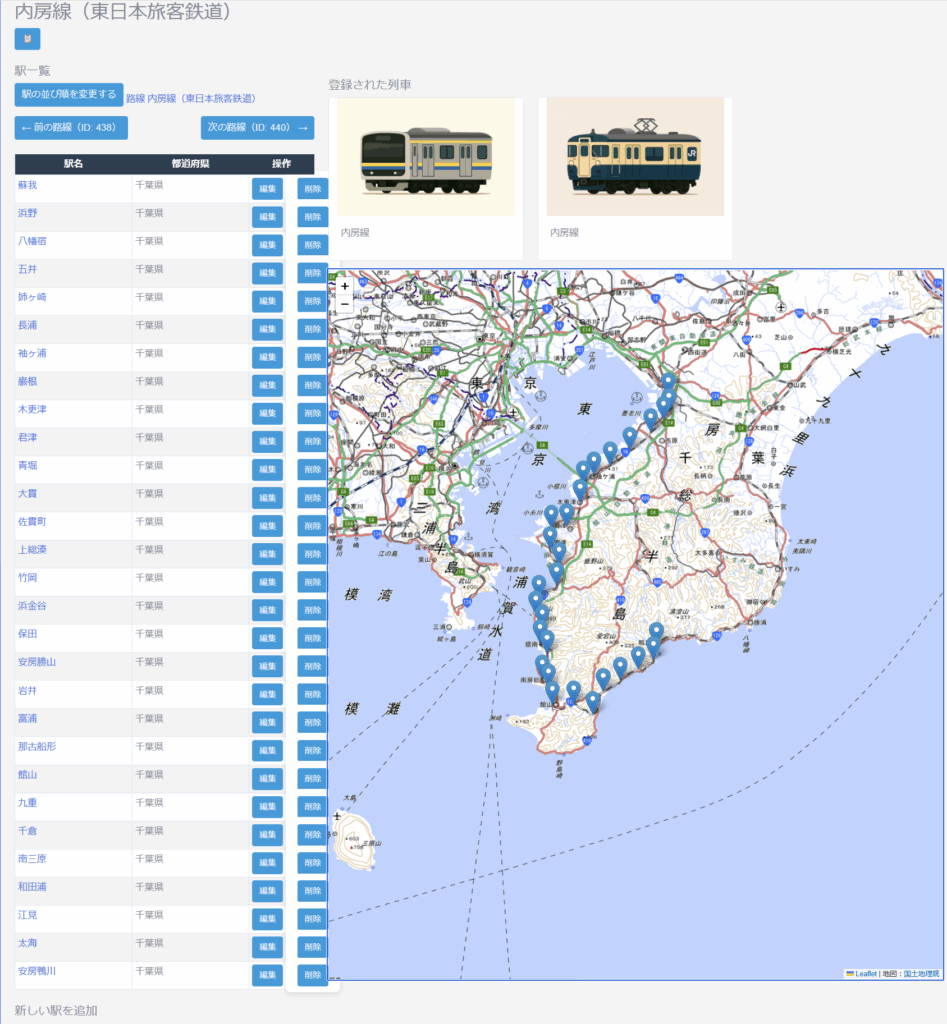Screen dimensions: 947x1024
Task: Delete the 八幡宿 station row
Action: pos(313,245)
